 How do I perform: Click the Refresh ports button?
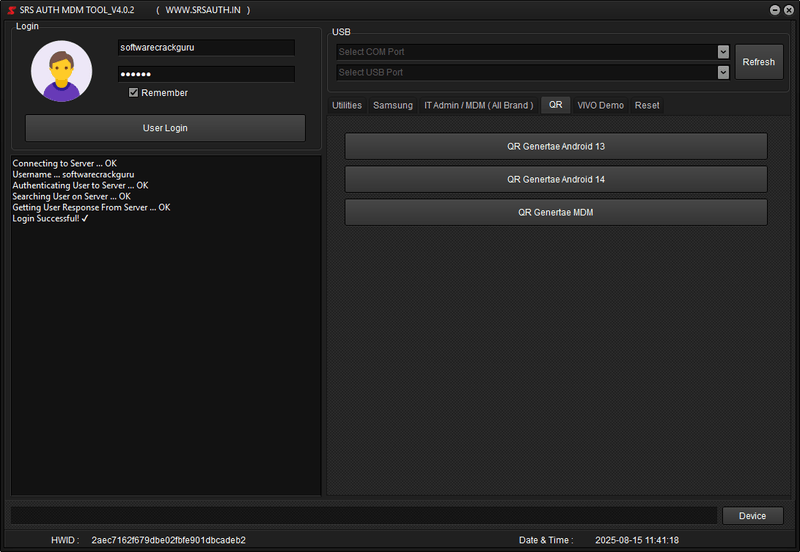758,62
